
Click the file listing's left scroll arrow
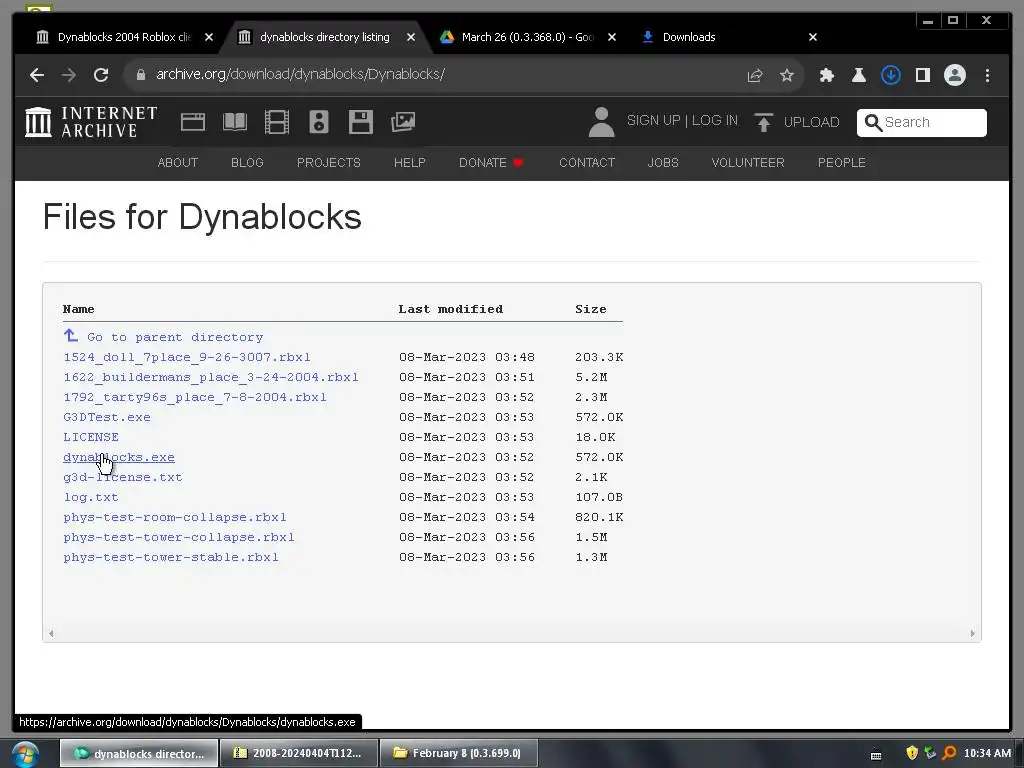click(51, 633)
